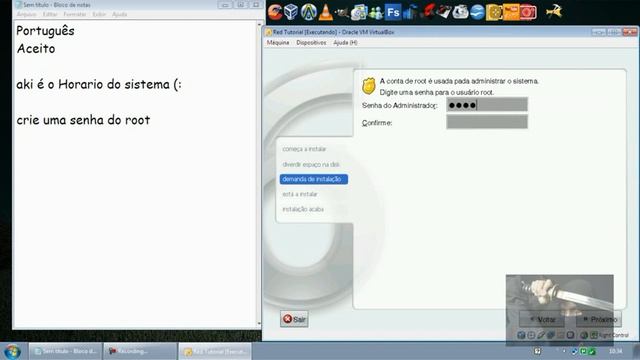The image size is (640, 360).
Task: Click the Notepad scrollbar down arrow
Action: coord(259,324)
